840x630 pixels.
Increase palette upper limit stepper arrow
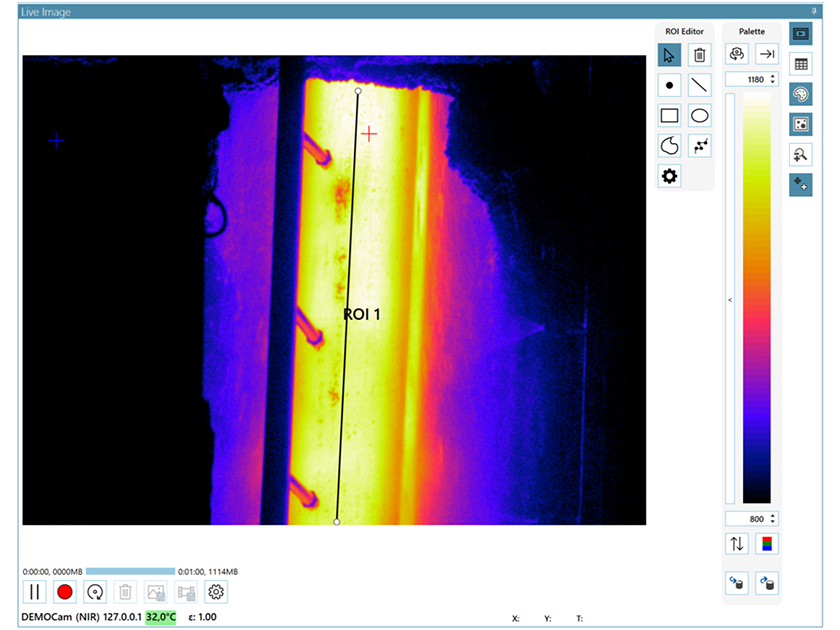pyautogui.click(x=773, y=77)
